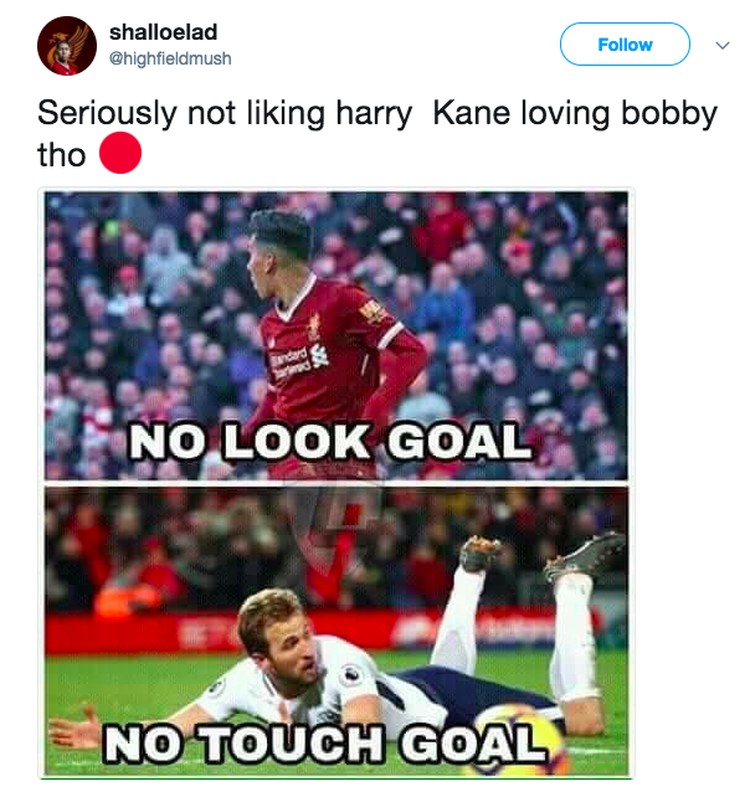The image size is (750, 792).
Task: Click the "NO TOUCH GOAL" caption text
Action: [325, 742]
